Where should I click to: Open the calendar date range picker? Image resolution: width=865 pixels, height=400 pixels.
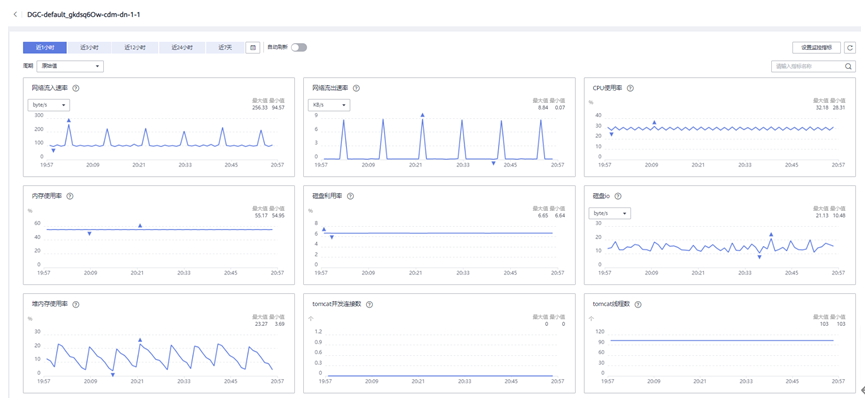coord(252,47)
